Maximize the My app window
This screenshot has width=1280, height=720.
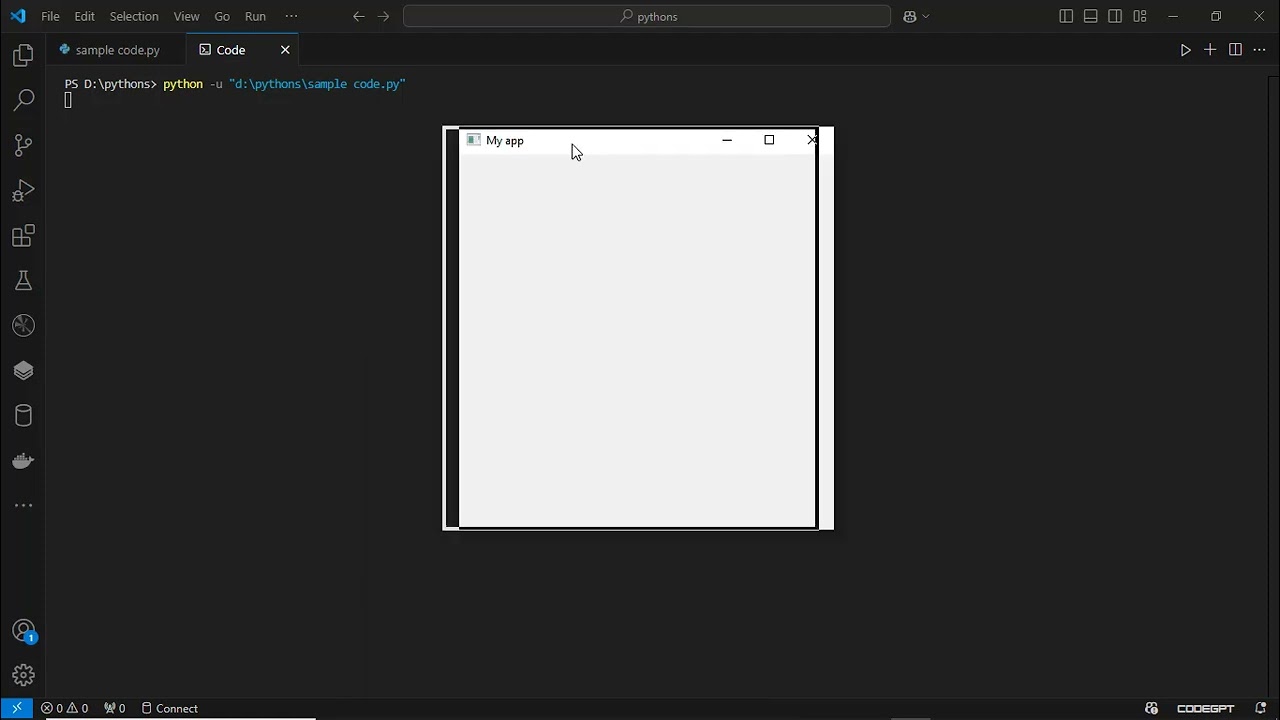coord(769,140)
